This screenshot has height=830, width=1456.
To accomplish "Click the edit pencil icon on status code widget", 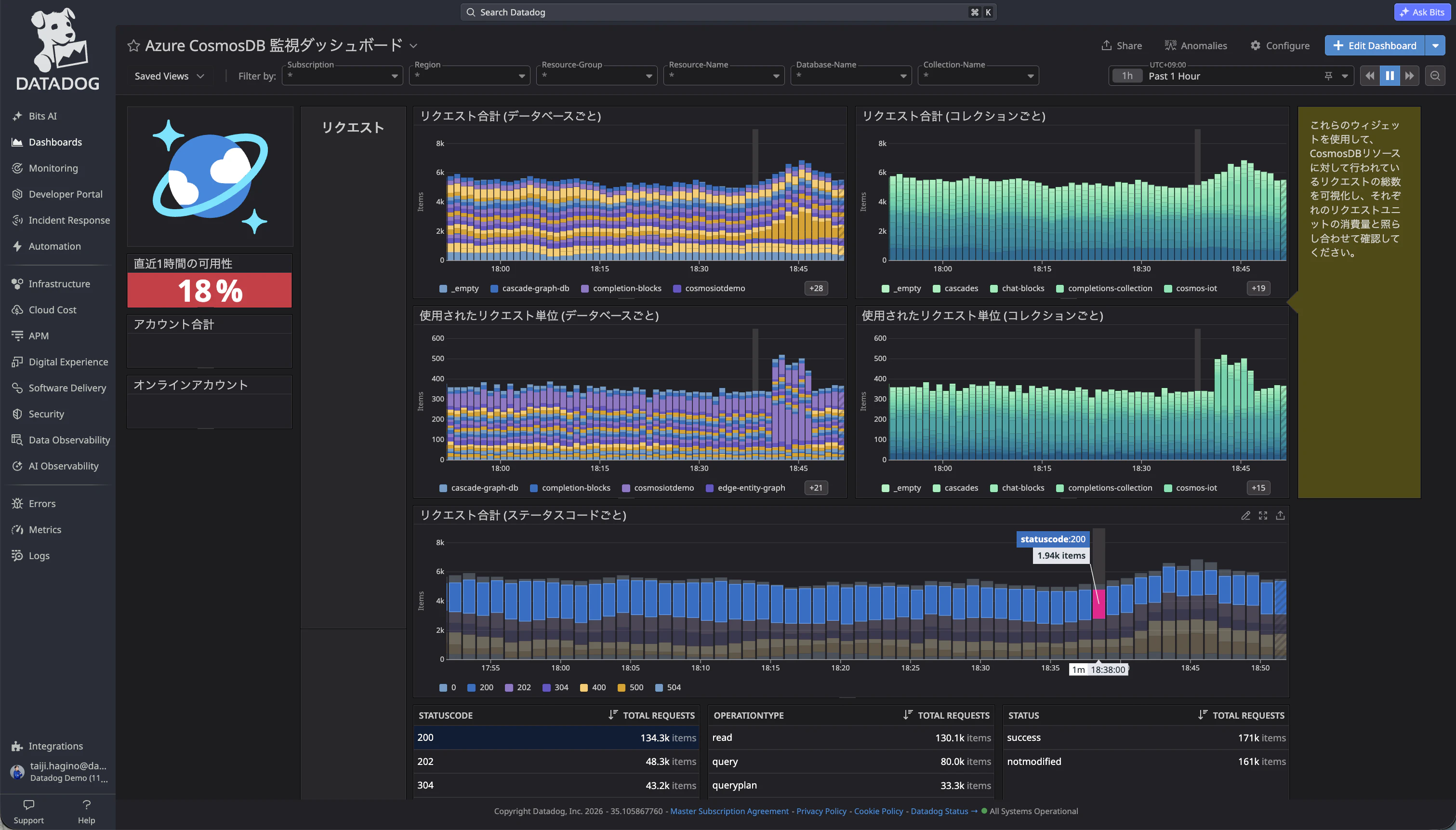I will (x=1246, y=515).
